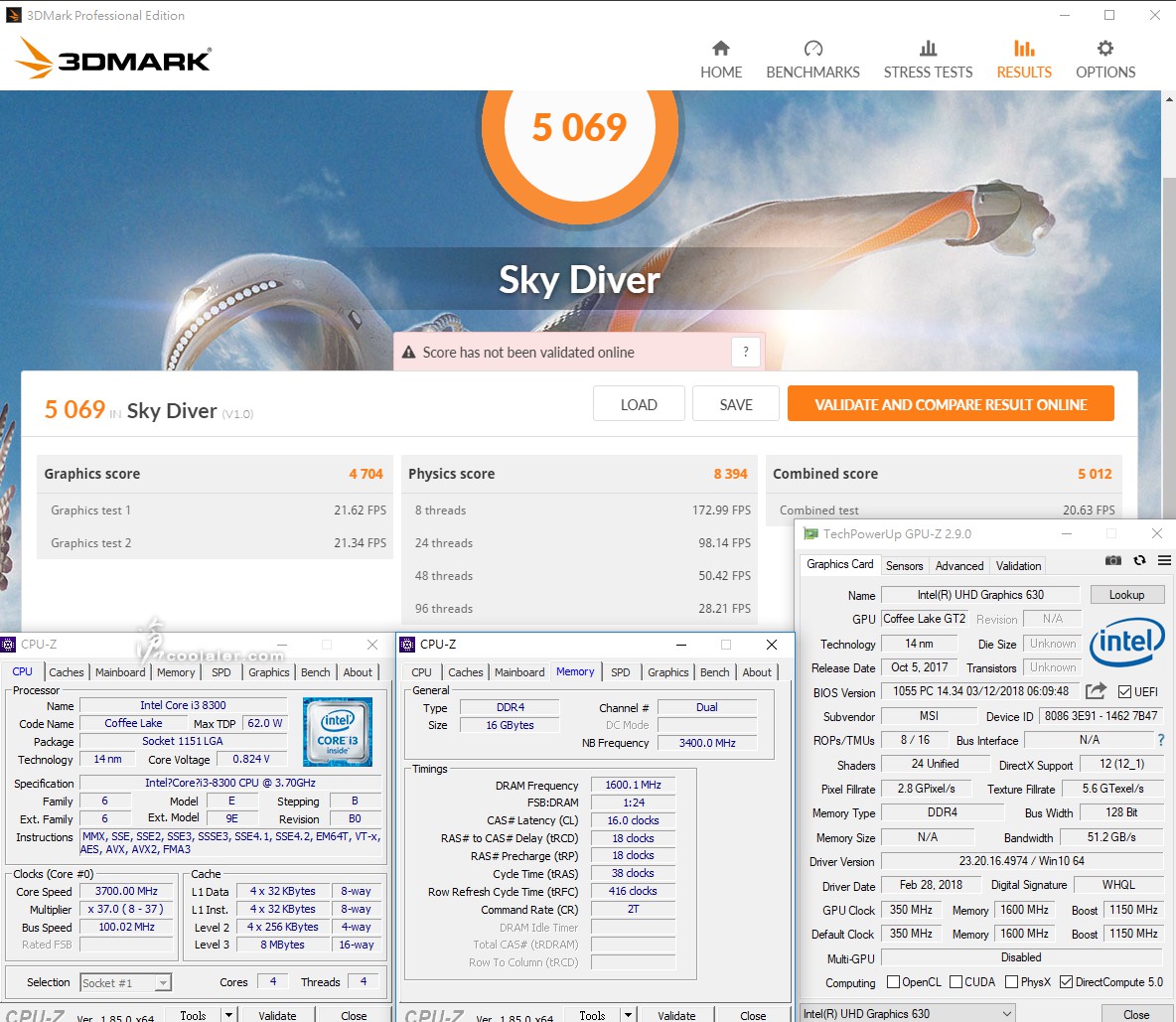Open Mainboard tab in the CPU-tab CPU-Z window
This screenshot has height=1022, width=1176.
(120, 672)
